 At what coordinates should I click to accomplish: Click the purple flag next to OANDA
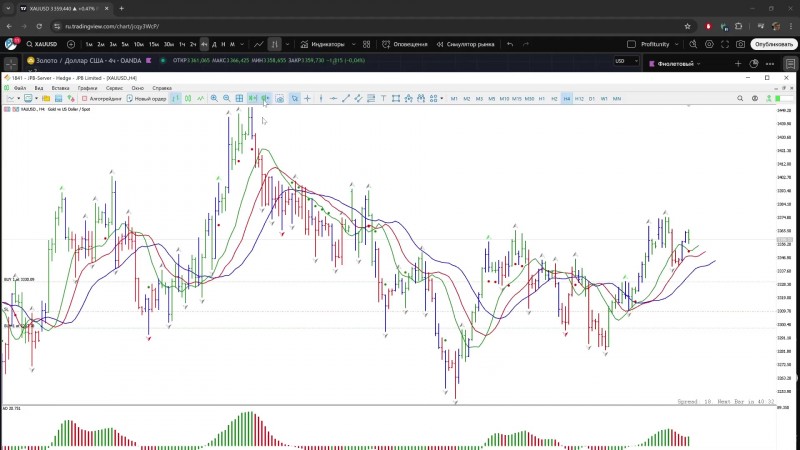148,61
